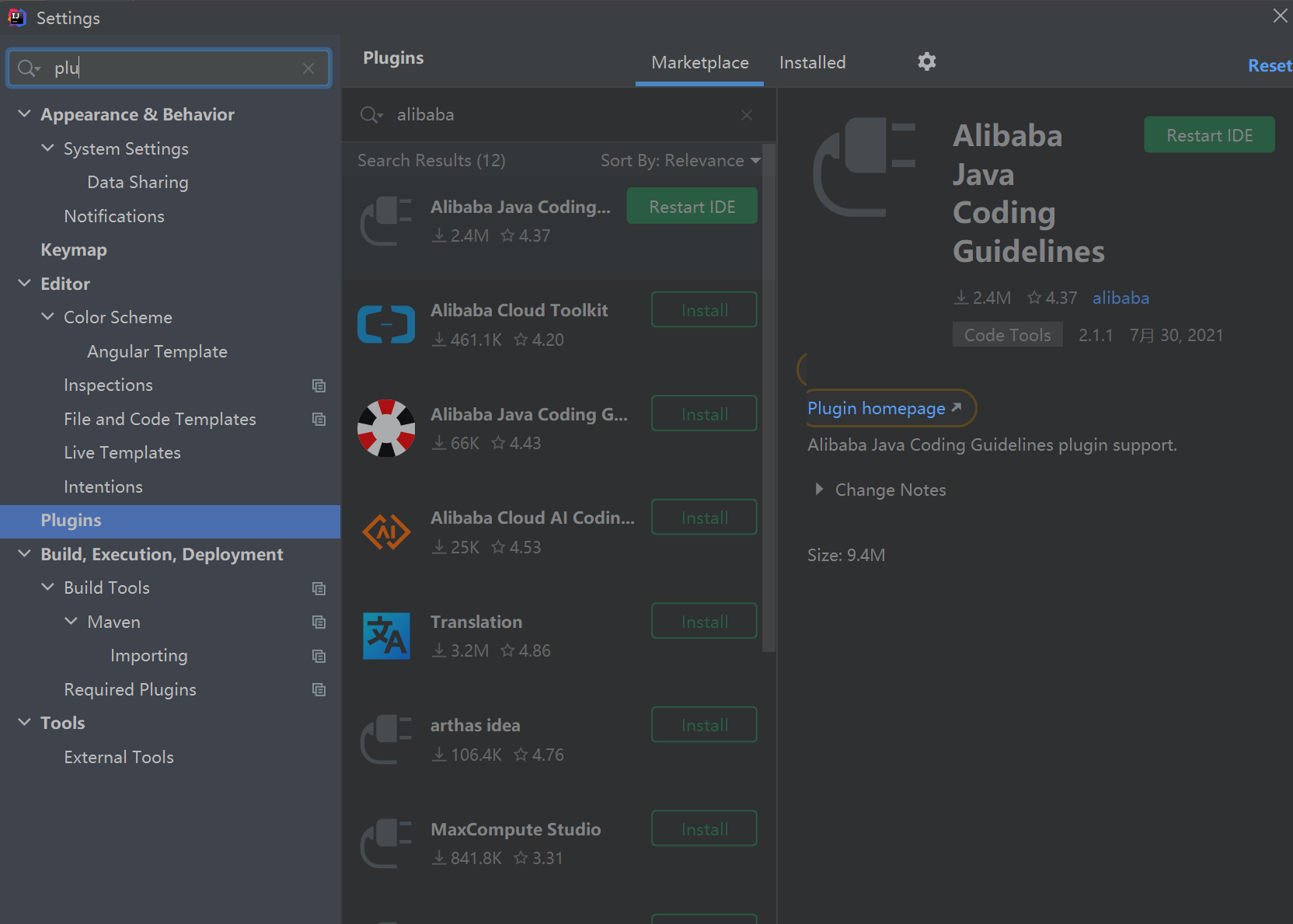This screenshot has height=924, width=1293.
Task: Collapse the Build Tools node
Action: coord(48,587)
